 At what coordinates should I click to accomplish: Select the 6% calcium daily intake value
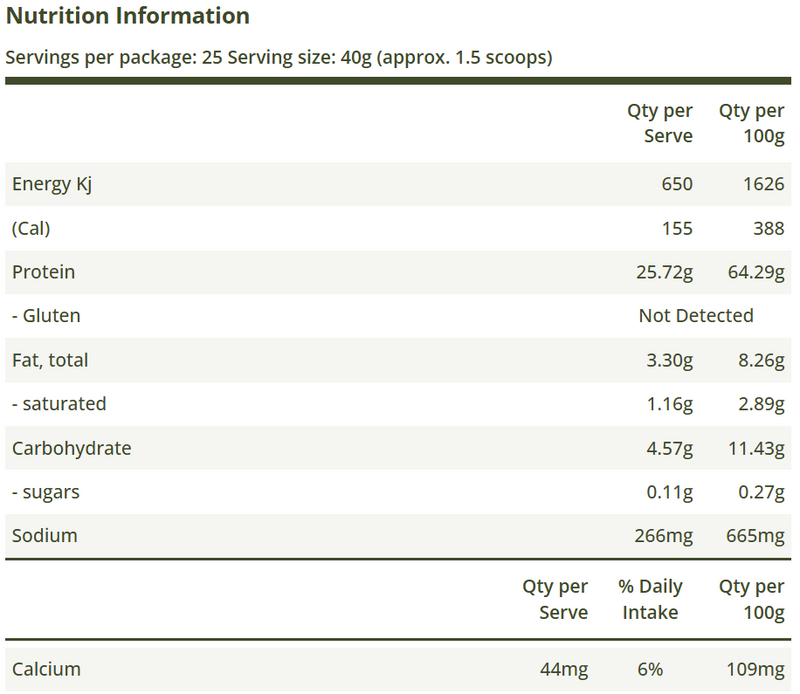coord(648,669)
